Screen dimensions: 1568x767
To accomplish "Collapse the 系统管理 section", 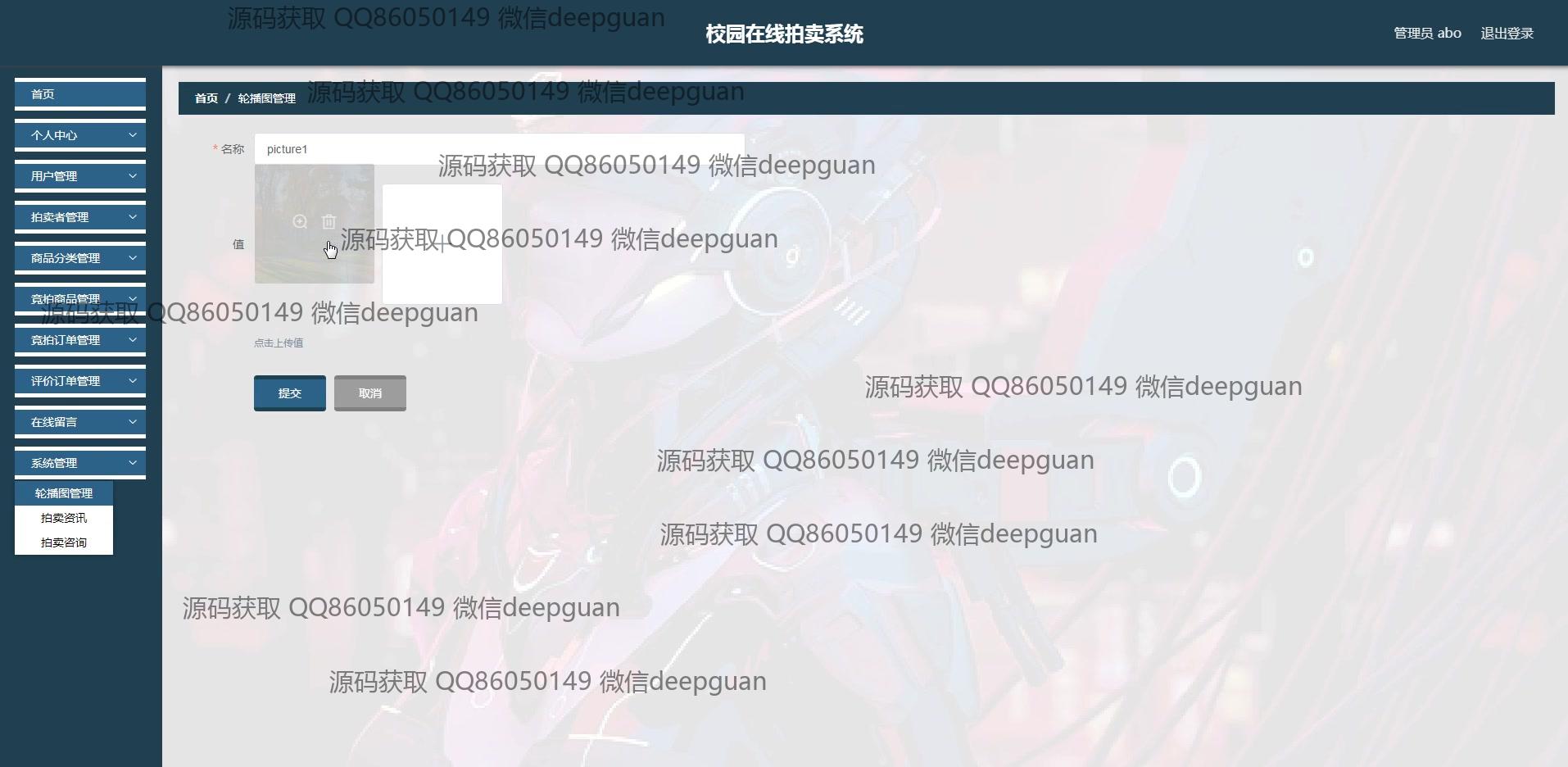I will click(80, 463).
